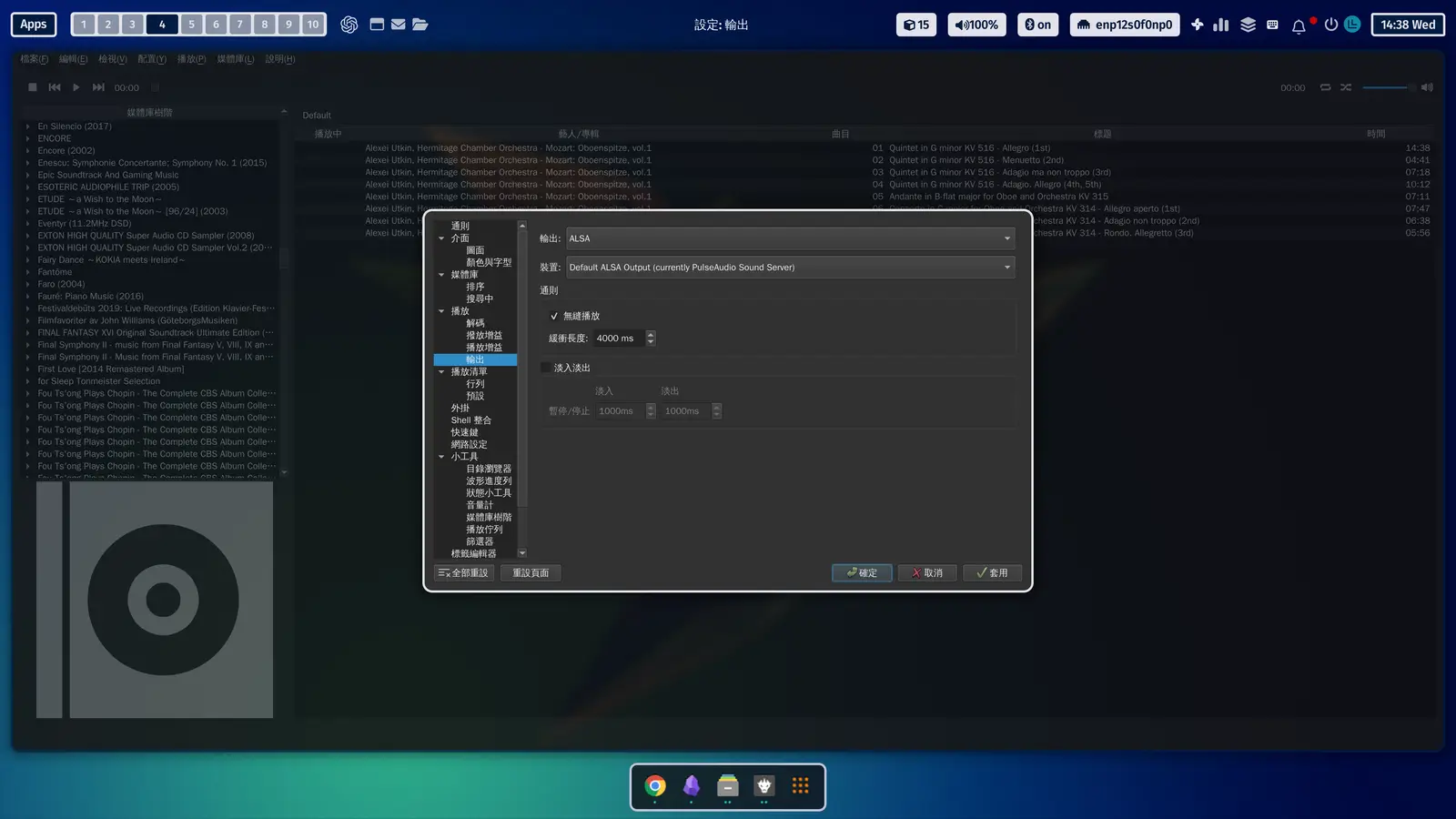The image size is (1456, 819).
Task: Click the 4000 ms buffer length field
Action: click(619, 339)
